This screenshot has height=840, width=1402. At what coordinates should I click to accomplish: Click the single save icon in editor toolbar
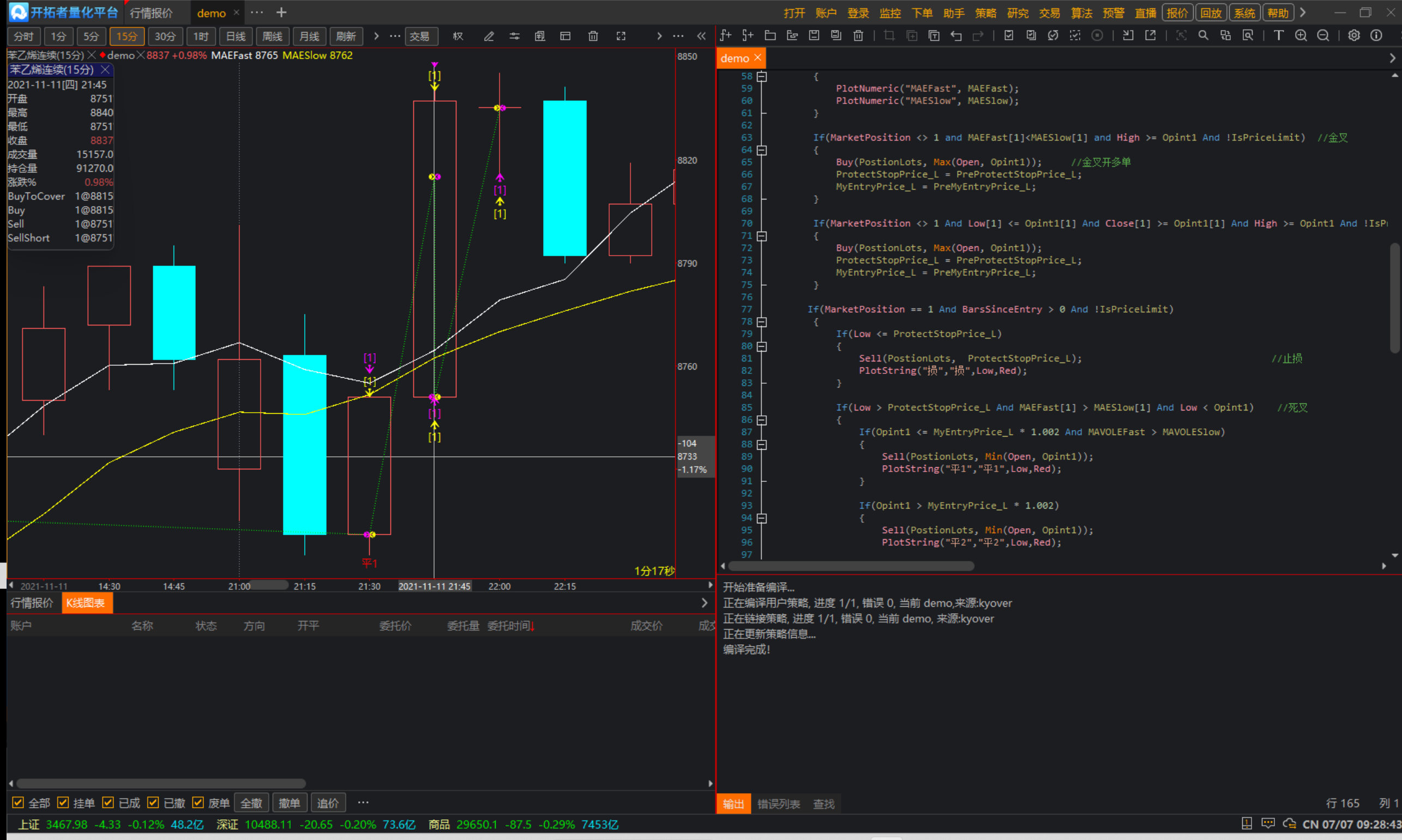tap(814, 35)
